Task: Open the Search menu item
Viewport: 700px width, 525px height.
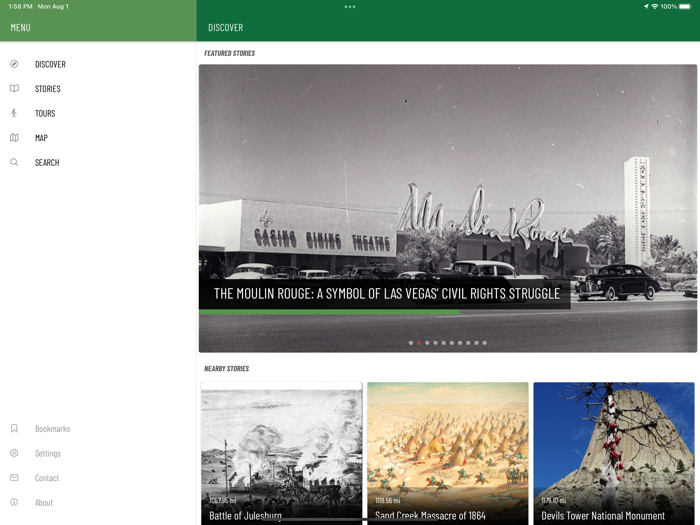Action: (x=98, y=162)
